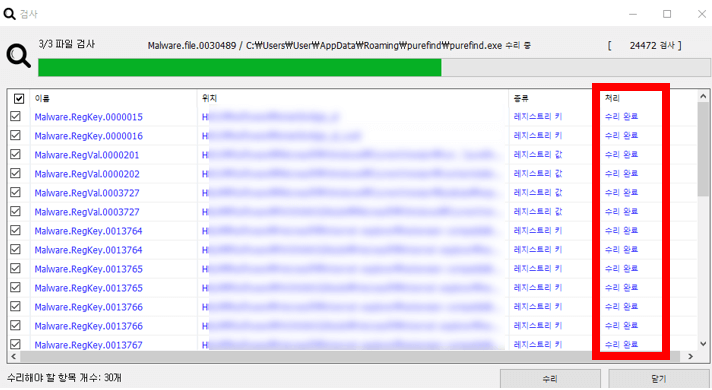The width and height of the screenshot is (712, 390).
Task: Click the '3/3 파일 검사' scan stage label
Action: coord(67,44)
